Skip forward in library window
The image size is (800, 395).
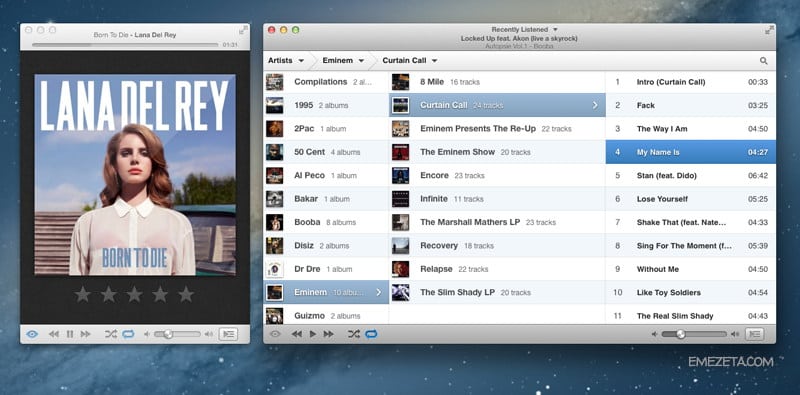click(x=329, y=334)
